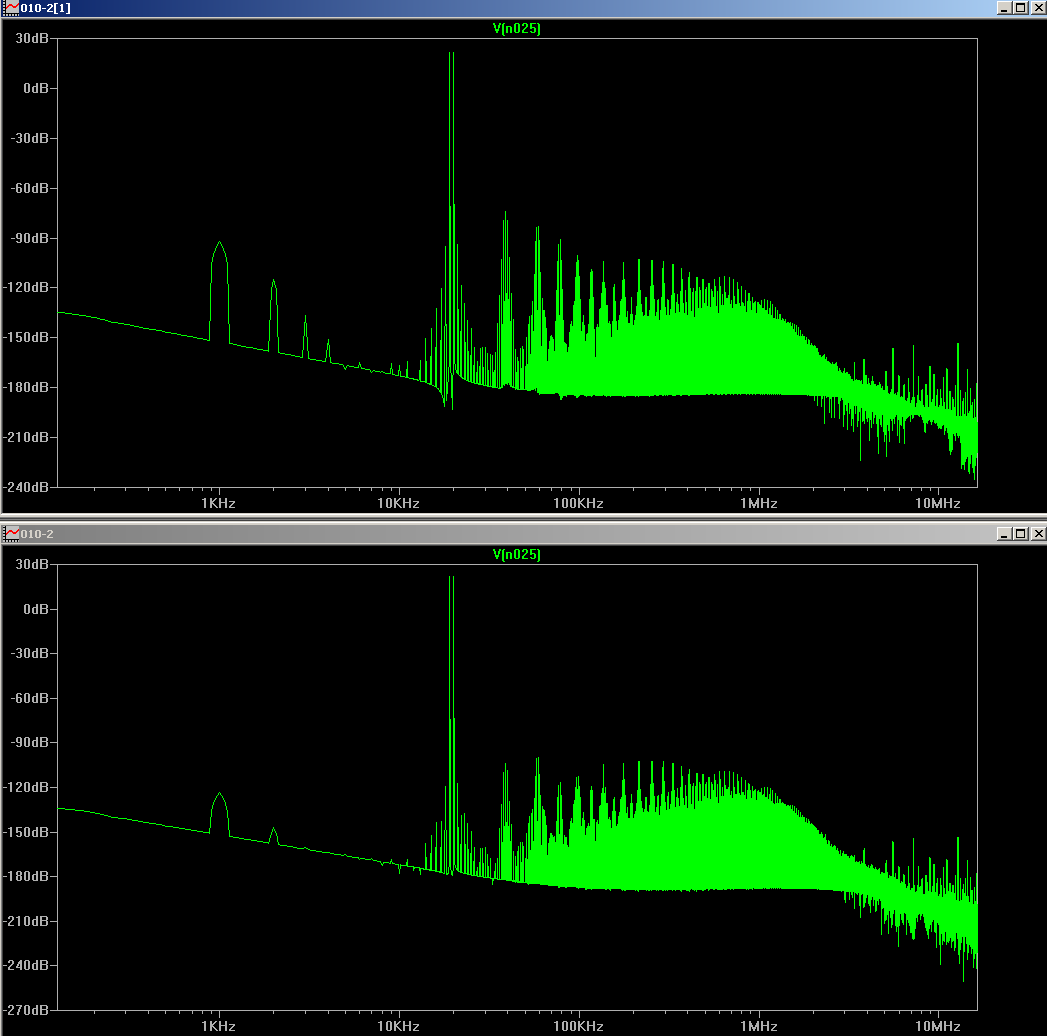This screenshot has height=1036, width=1047.
Task: Minimize the bottom 010-2 plot window
Action: coord(1004,534)
